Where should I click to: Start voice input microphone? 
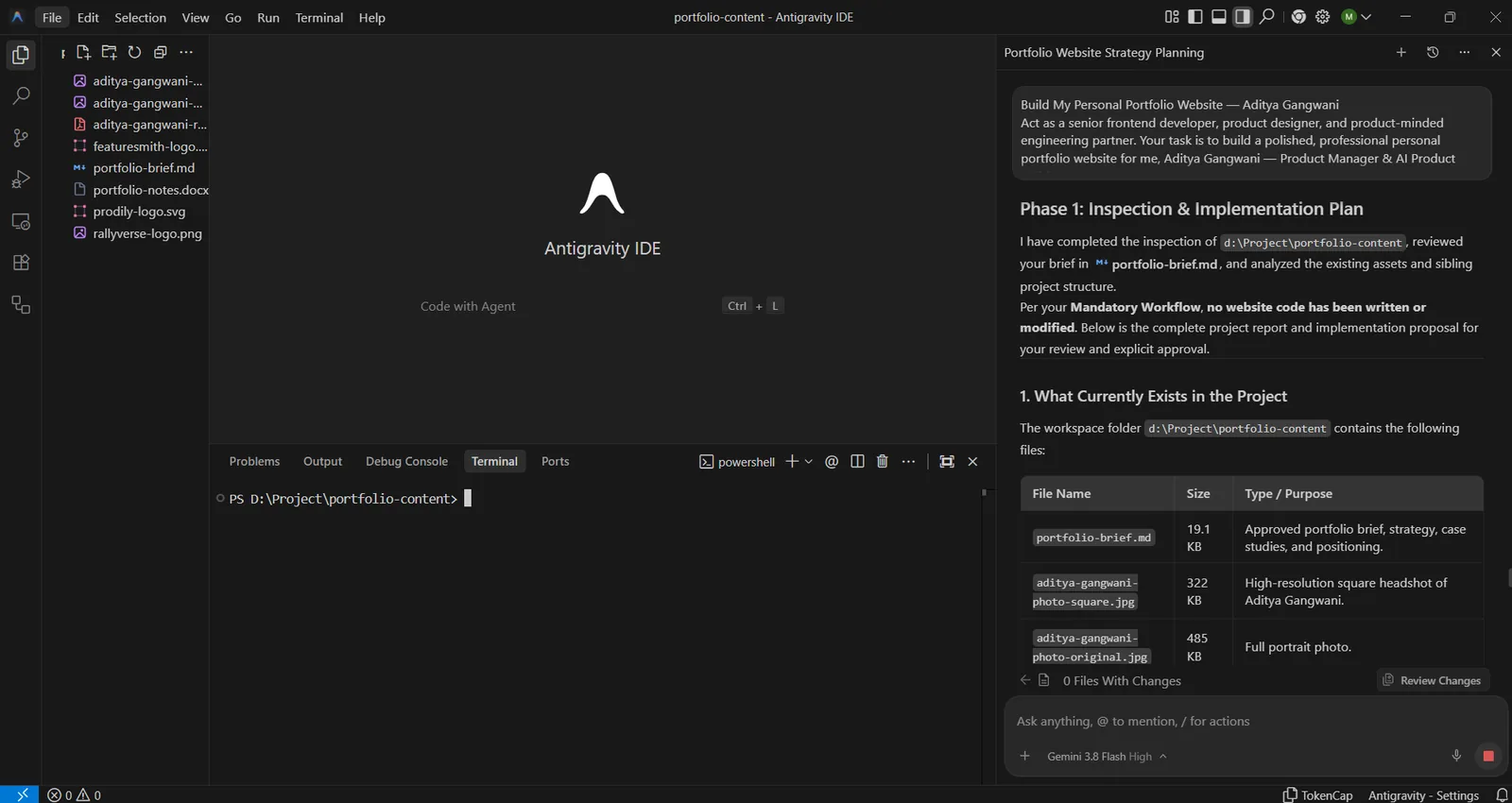click(x=1456, y=756)
